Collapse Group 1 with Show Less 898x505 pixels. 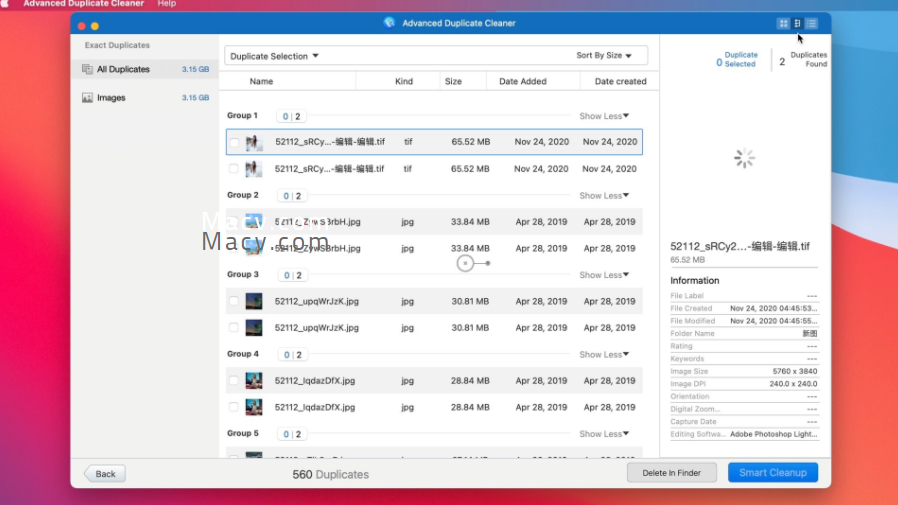tap(604, 116)
